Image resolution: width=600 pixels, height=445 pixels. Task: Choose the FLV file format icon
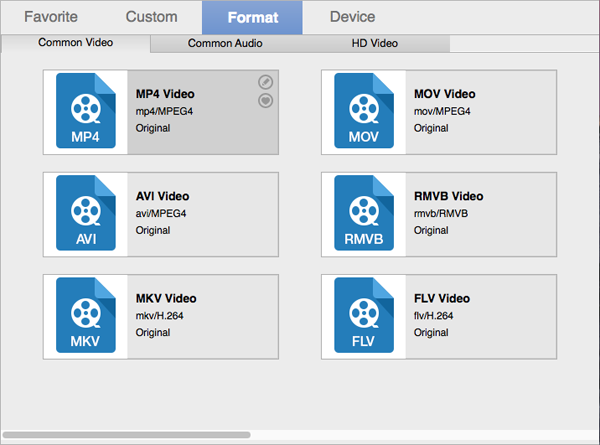tap(364, 316)
